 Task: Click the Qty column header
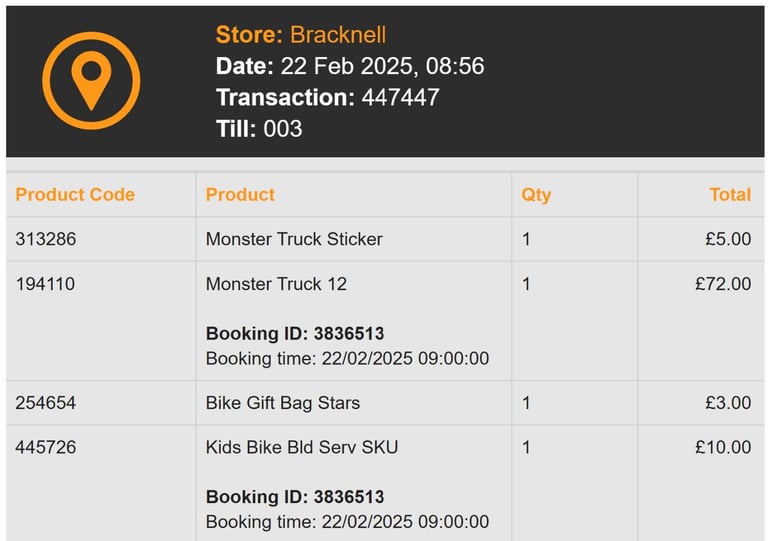pyautogui.click(x=536, y=195)
